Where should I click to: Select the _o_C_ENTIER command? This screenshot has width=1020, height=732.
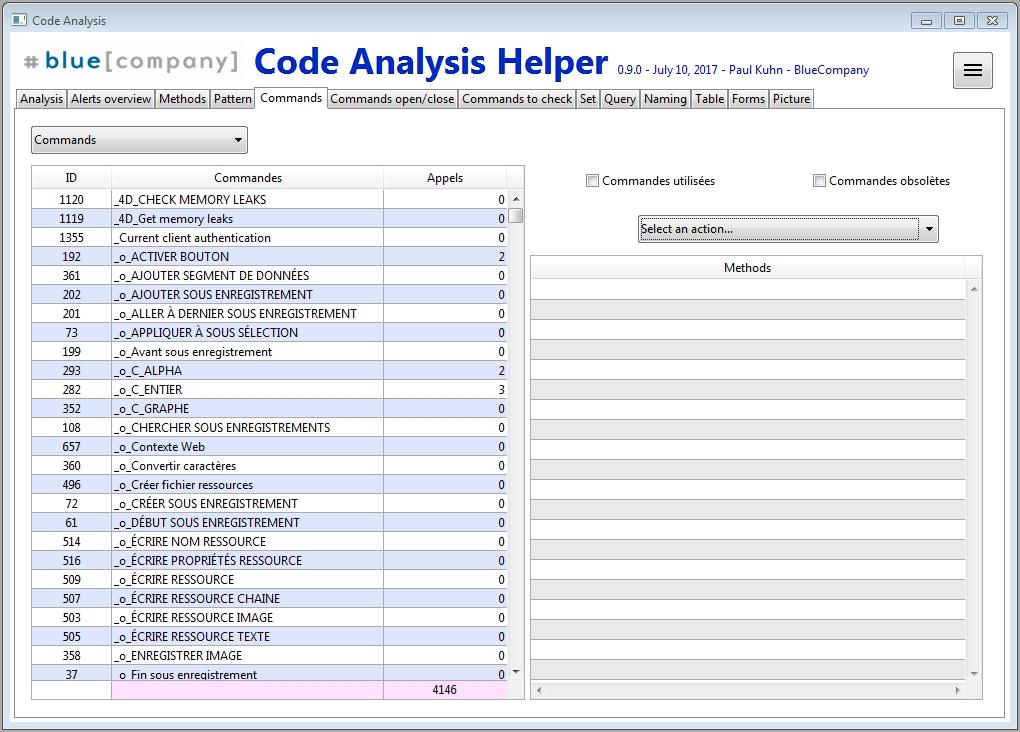click(269, 390)
